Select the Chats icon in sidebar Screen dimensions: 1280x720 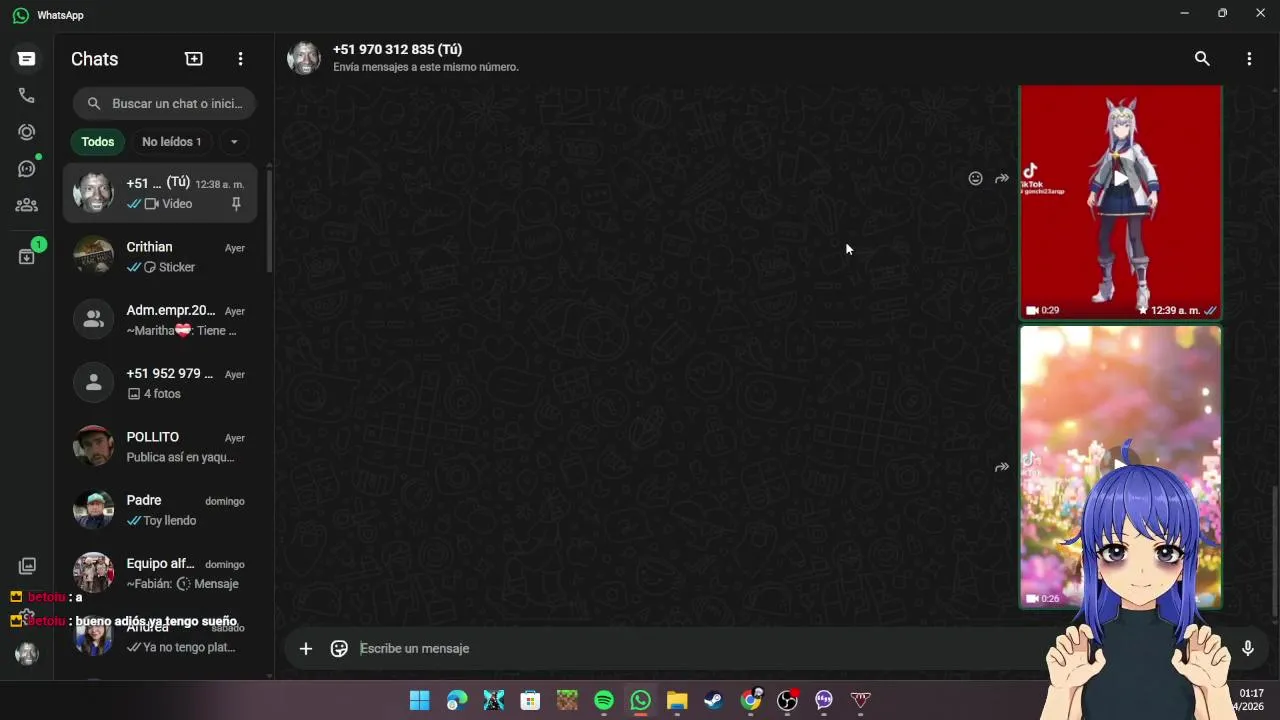click(27, 59)
